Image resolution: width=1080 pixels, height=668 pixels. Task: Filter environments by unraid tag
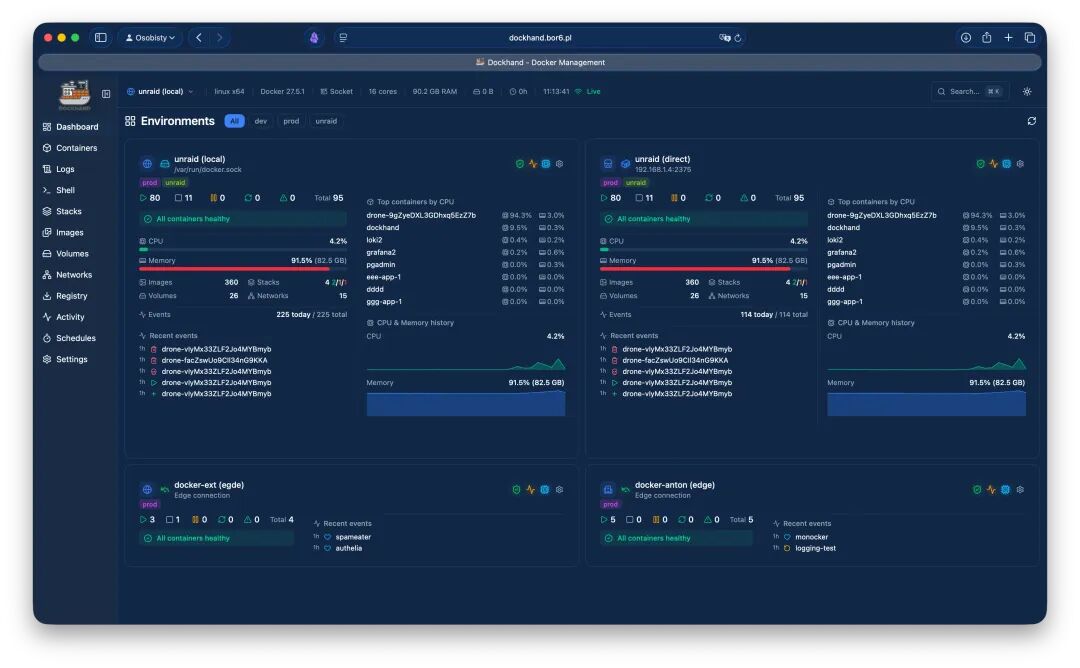click(326, 121)
